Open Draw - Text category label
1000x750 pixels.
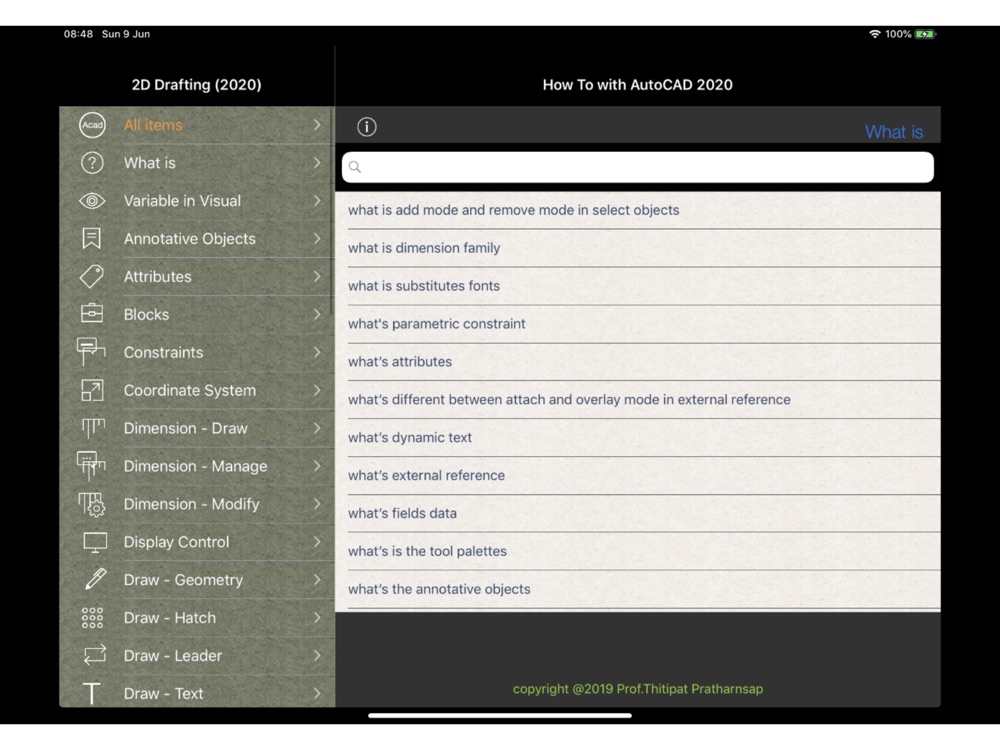[x=163, y=693]
